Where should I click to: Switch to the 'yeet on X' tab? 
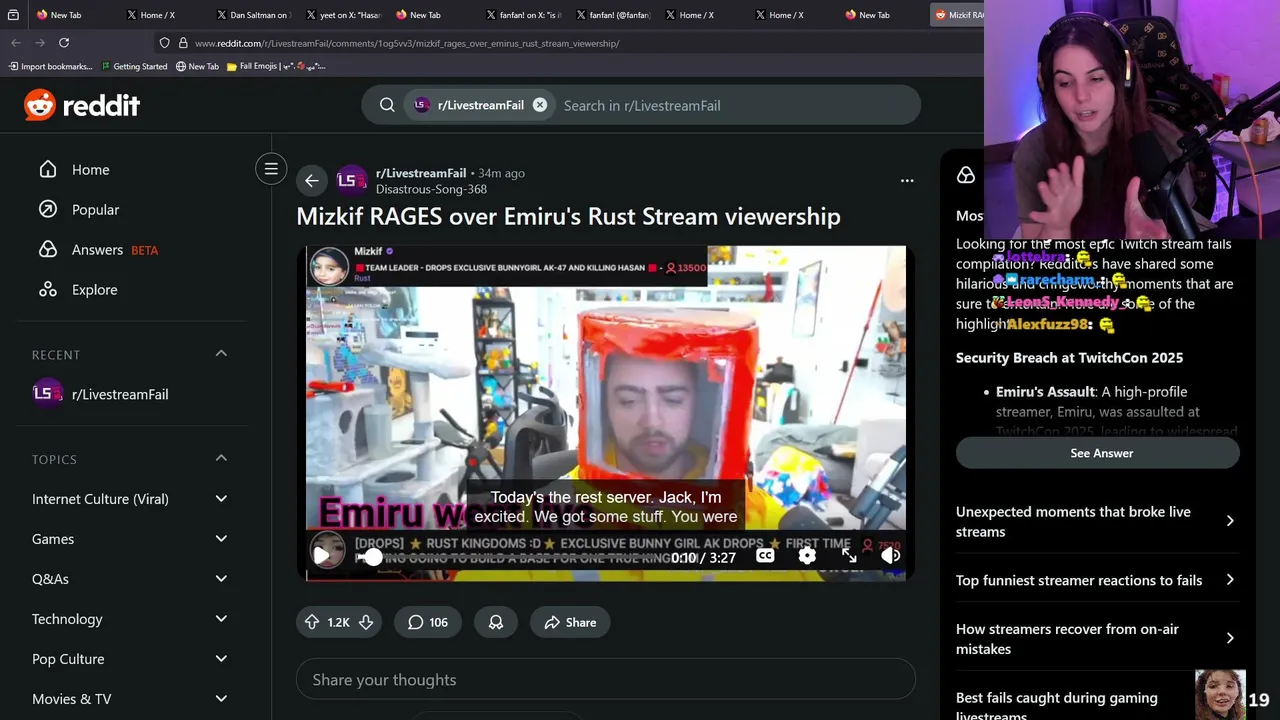point(342,15)
